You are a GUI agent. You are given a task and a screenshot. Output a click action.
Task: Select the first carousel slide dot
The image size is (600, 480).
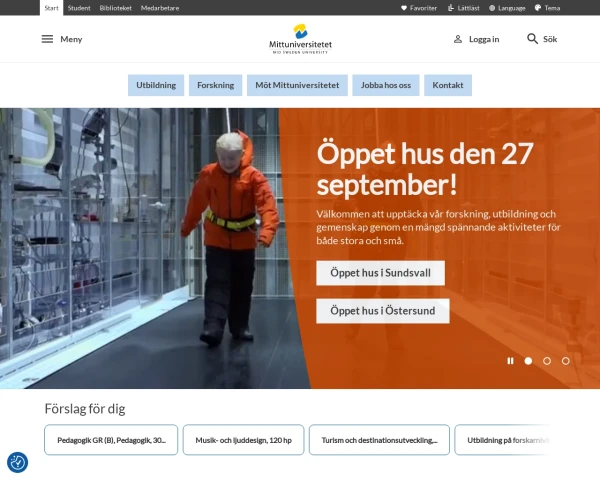(528, 361)
